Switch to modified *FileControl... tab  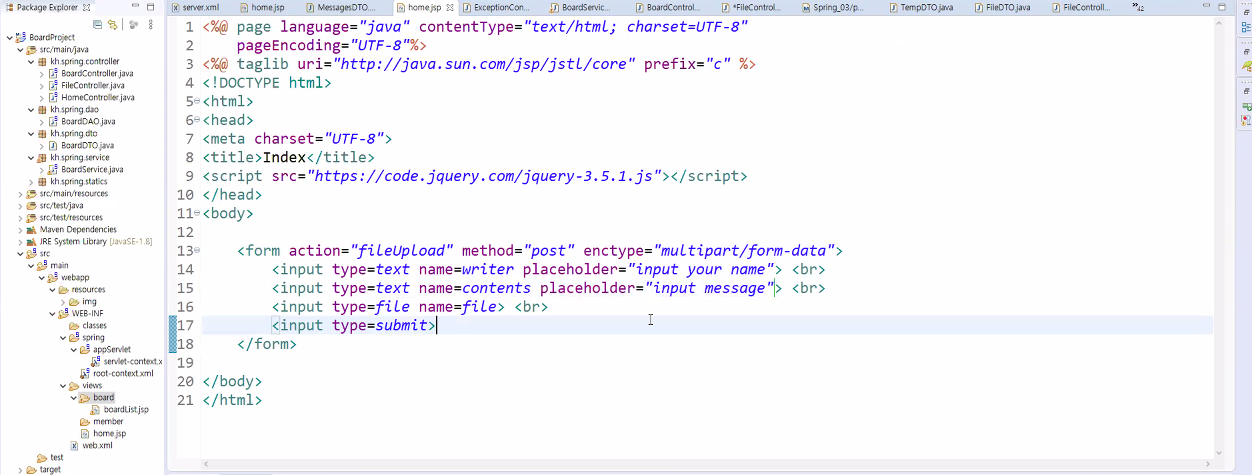[750, 7]
